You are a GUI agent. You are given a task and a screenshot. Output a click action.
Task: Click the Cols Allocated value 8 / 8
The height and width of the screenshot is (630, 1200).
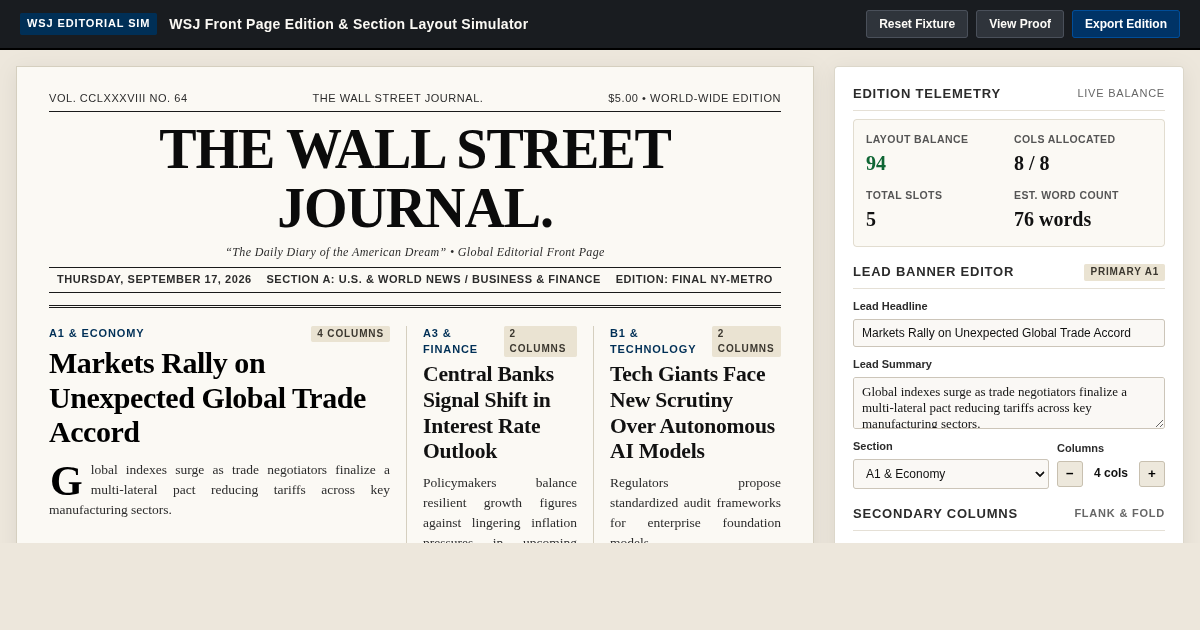click(x=1032, y=163)
